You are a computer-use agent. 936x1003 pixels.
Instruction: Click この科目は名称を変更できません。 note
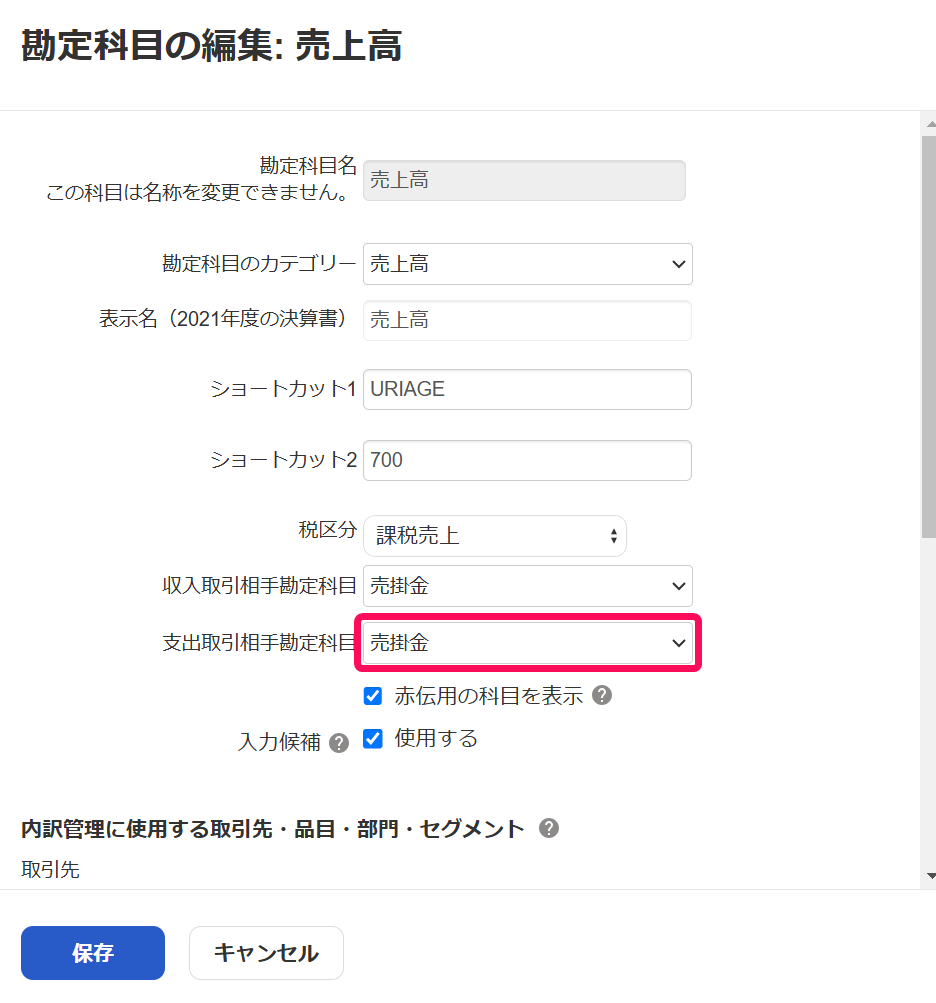tap(198, 192)
